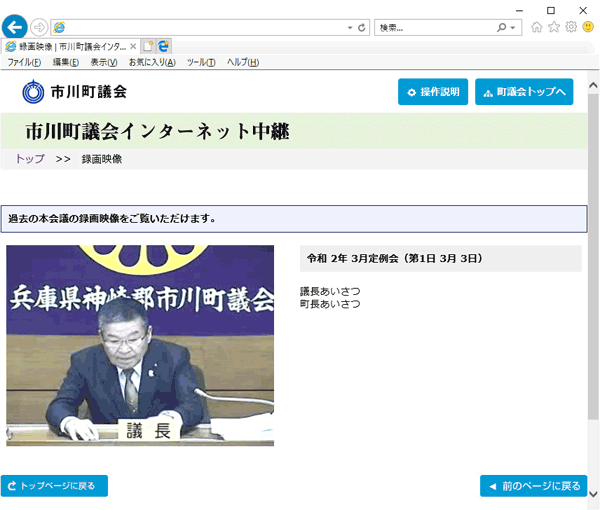The width and height of the screenshot is (600, 510).
Task: Refresh the page with the reload icon
Action: (x=362, y=28)
